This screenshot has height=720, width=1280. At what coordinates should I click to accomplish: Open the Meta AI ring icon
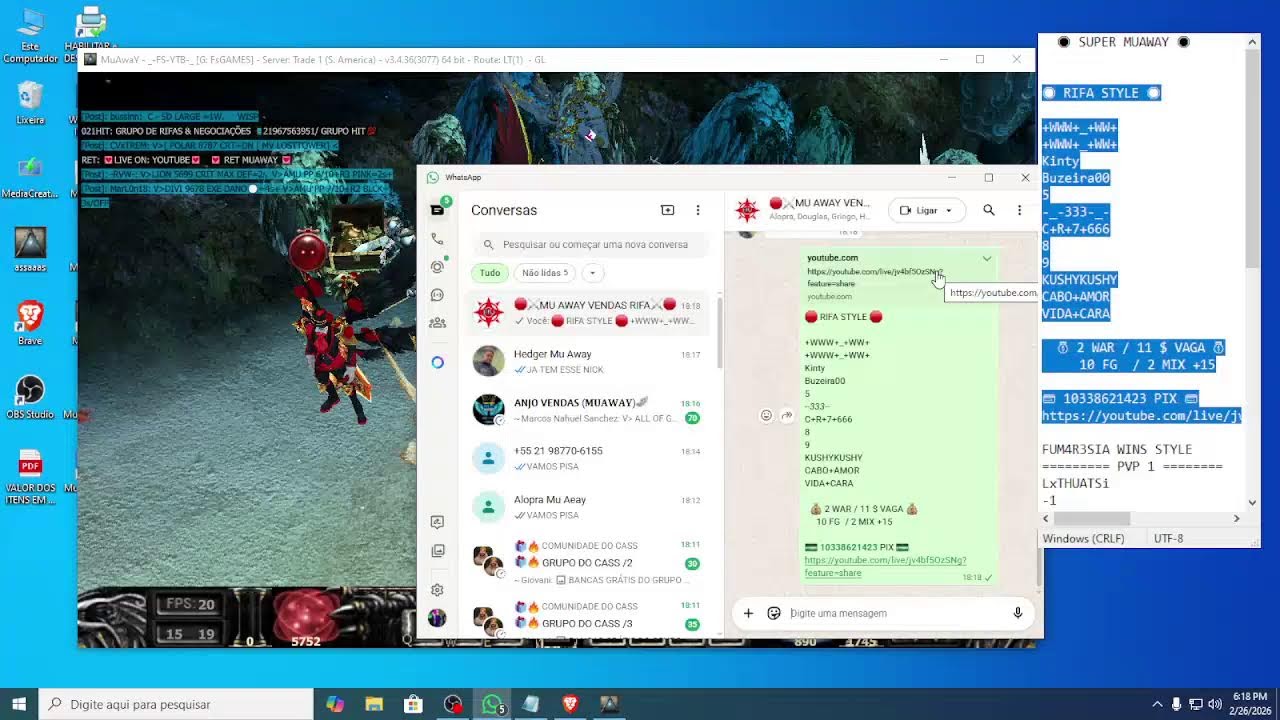point(437,362)
